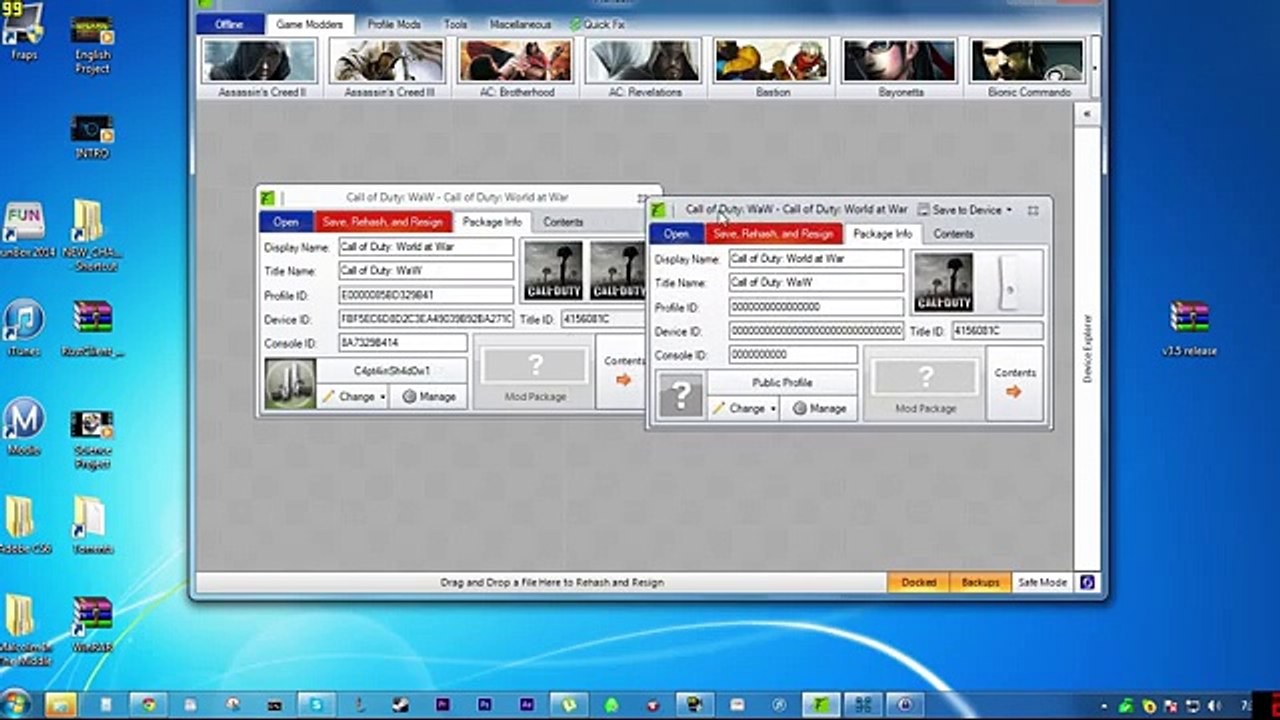
Task: Open After Effects from the taskbar
Action: (x=526, y=704)
